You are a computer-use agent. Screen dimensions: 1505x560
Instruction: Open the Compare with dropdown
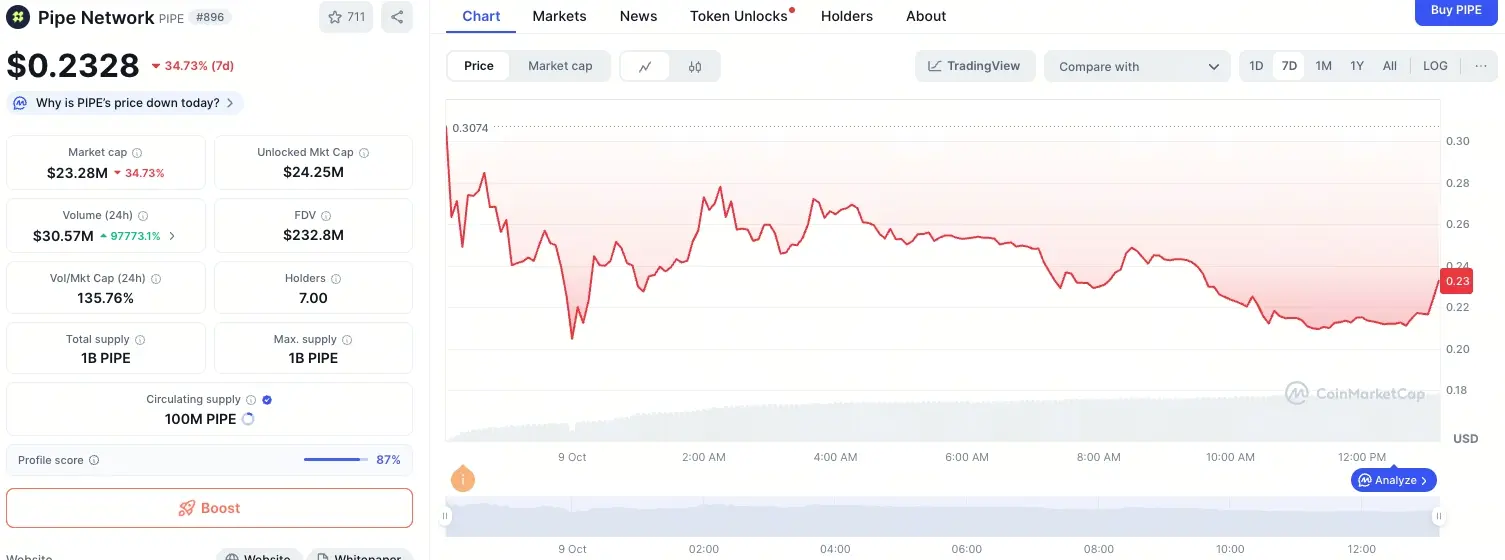pos(1138,67)
